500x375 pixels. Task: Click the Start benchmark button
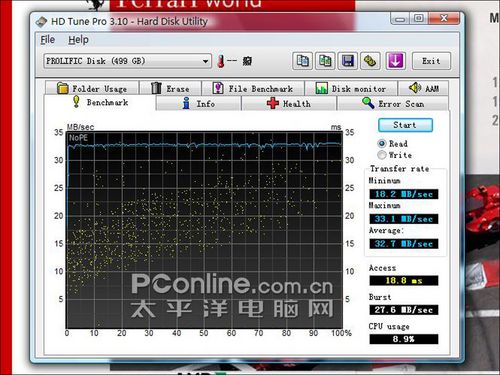click(405, 125)
